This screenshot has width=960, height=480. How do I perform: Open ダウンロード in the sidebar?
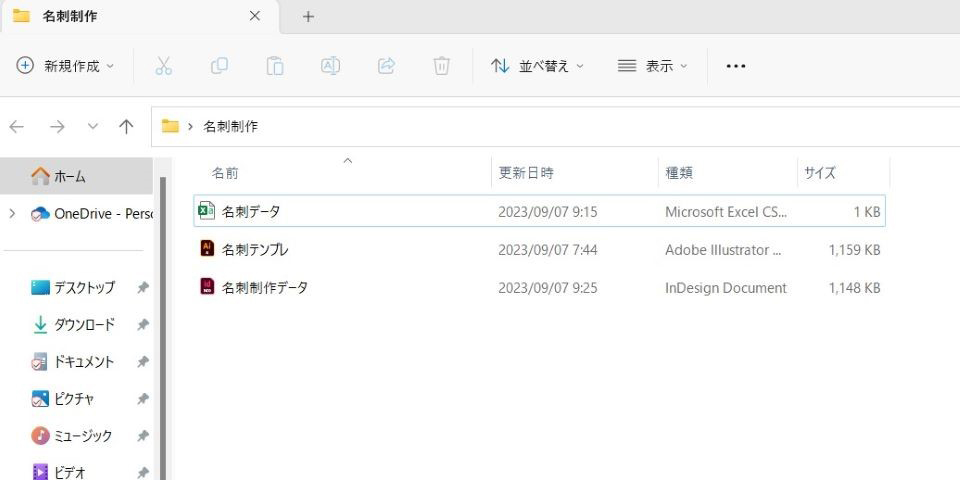(84, 325)
